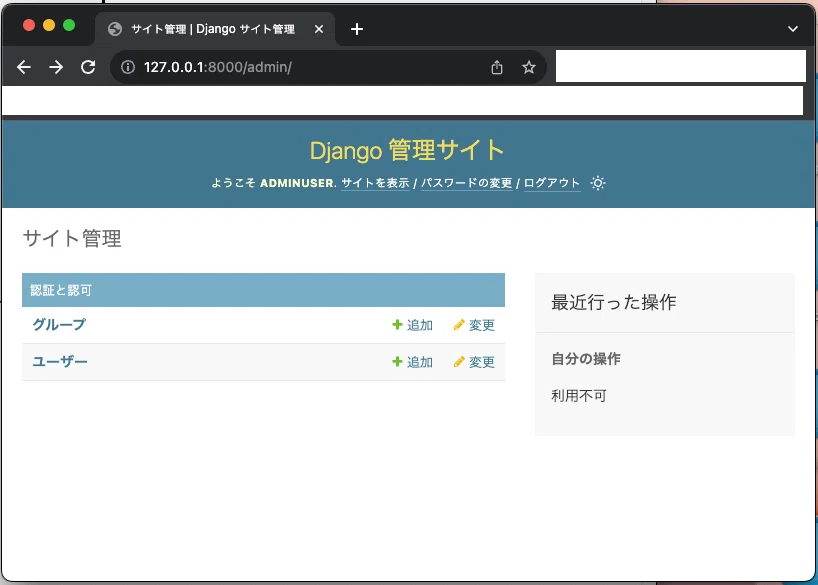Open the tab search chevron dropdown
Image resolution: width=818 pixels, height=585 pixels.
(x=792, y=29)
